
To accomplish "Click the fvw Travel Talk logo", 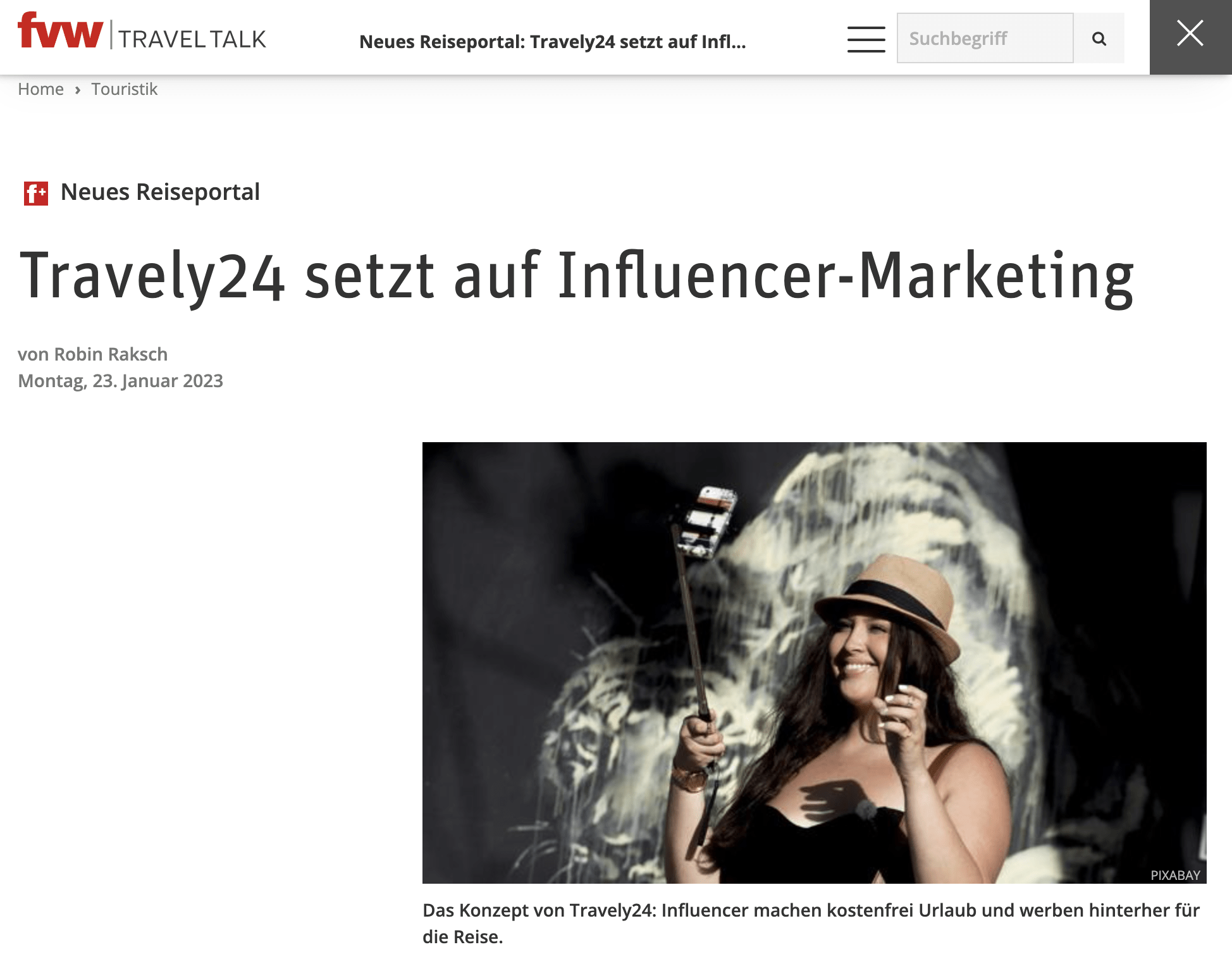I will tap(142, 32).
